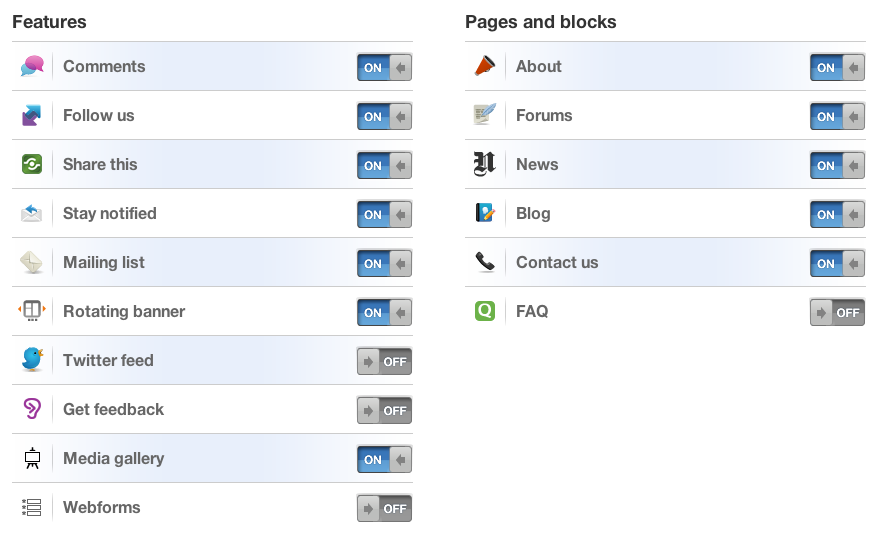The image size is (877, 539).
Task: Turn off the Comments toggle
Action: pyautogui.click(x=384, y=67)
